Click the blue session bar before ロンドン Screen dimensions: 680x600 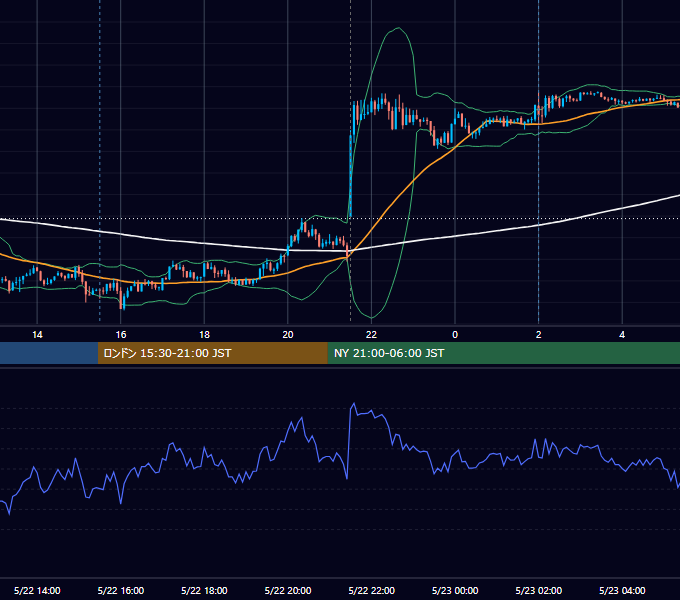[49, 353]
